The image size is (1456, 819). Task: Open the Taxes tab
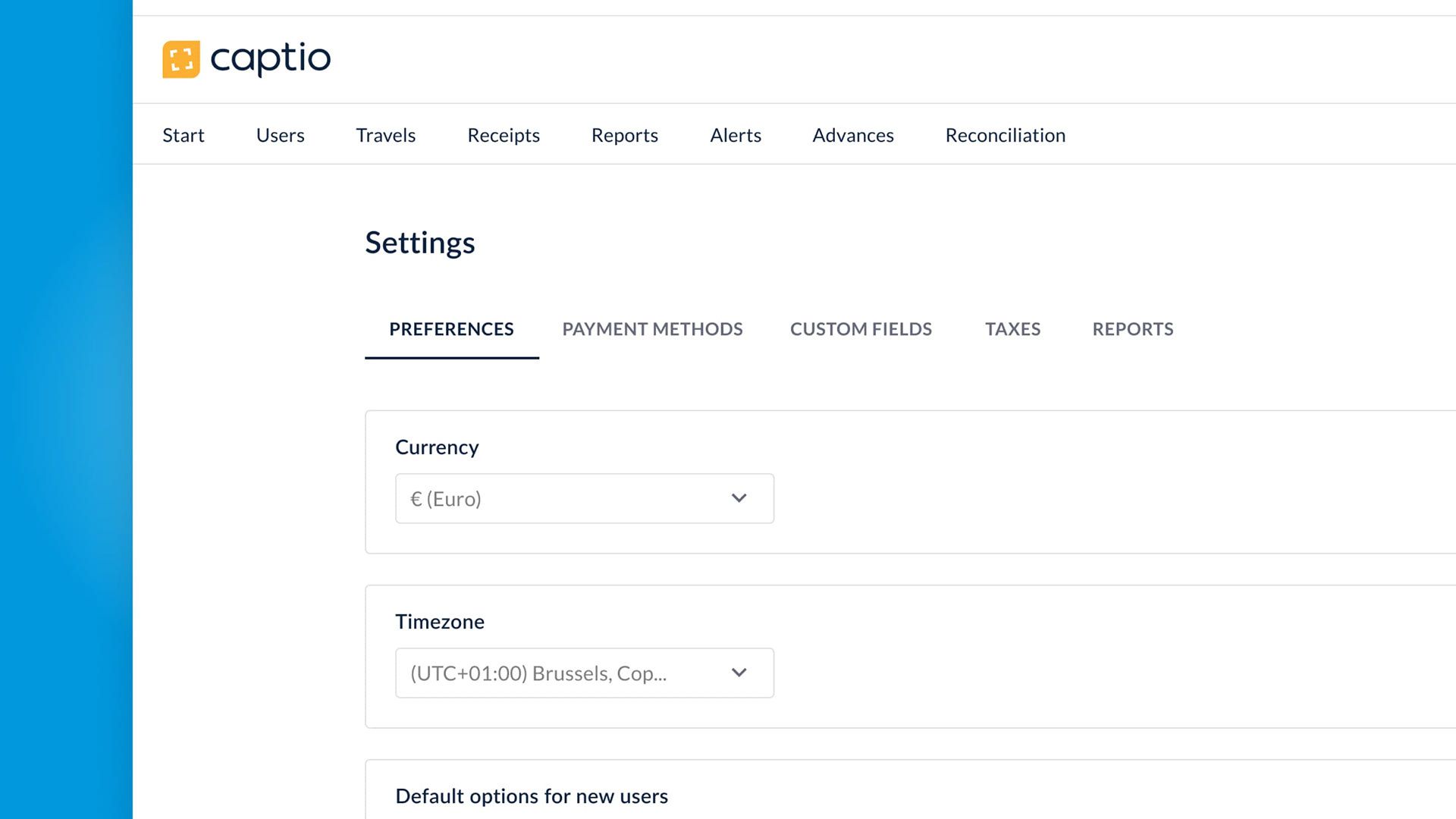click(1013, 329)
